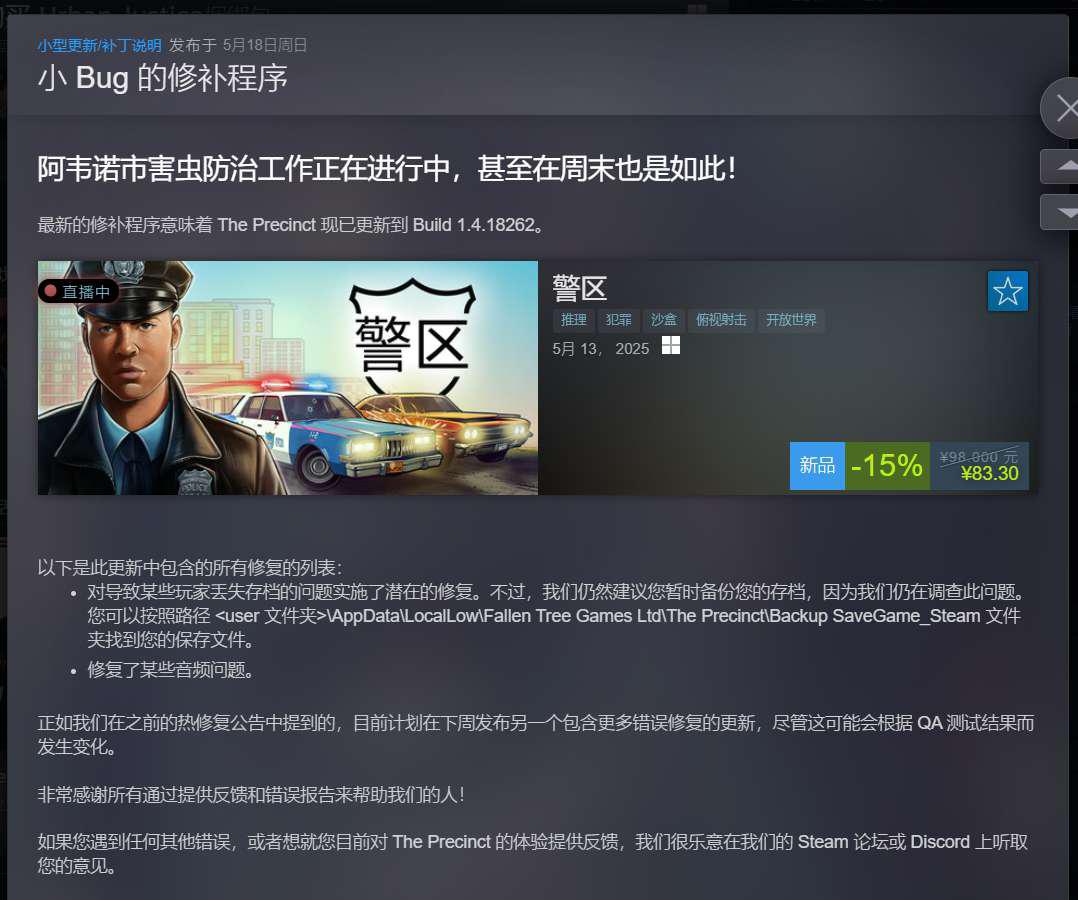The width and height of the screenshot is (1078, 900).
Task: Click the publish date 5月18日周日
Action: [265, 45]
